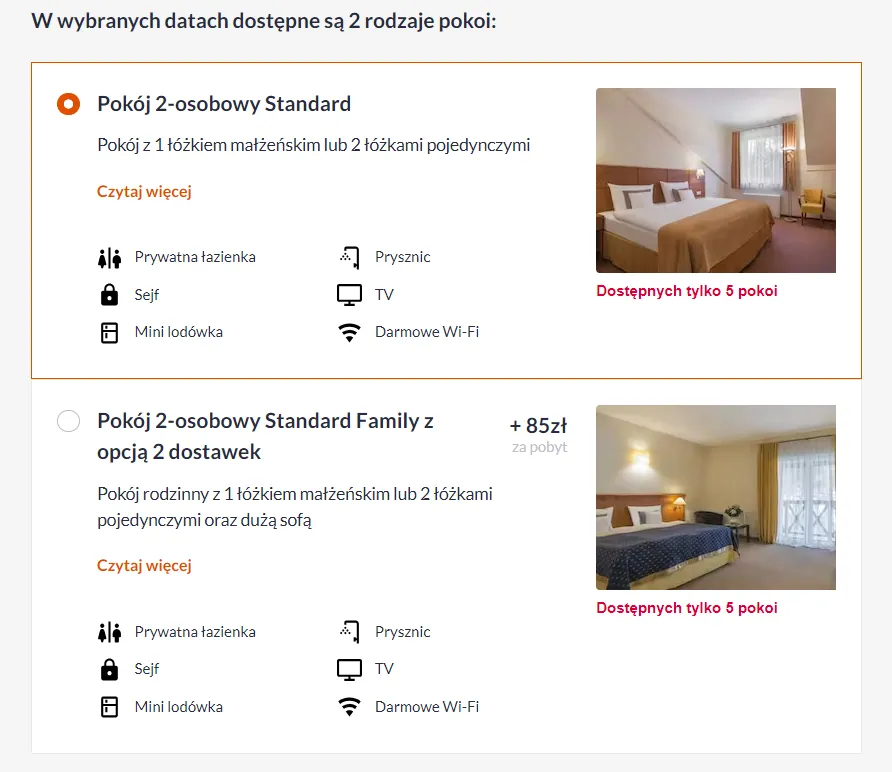This screenshot has width=892, height=772.
Task: Click the TV icon in Family room
Action: point(348,669)
